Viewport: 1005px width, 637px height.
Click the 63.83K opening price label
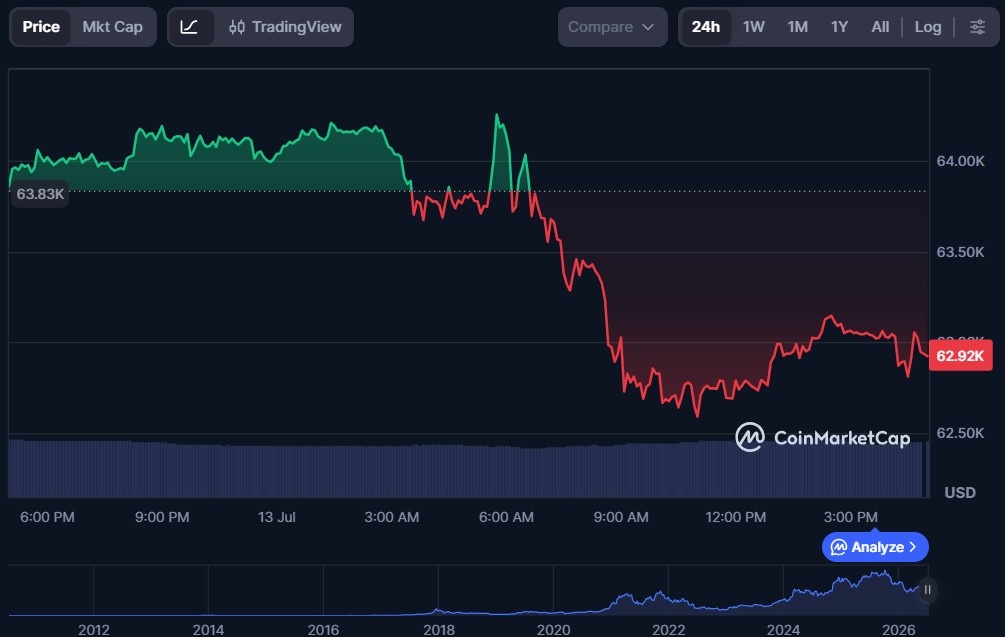(x=40, y=194)
